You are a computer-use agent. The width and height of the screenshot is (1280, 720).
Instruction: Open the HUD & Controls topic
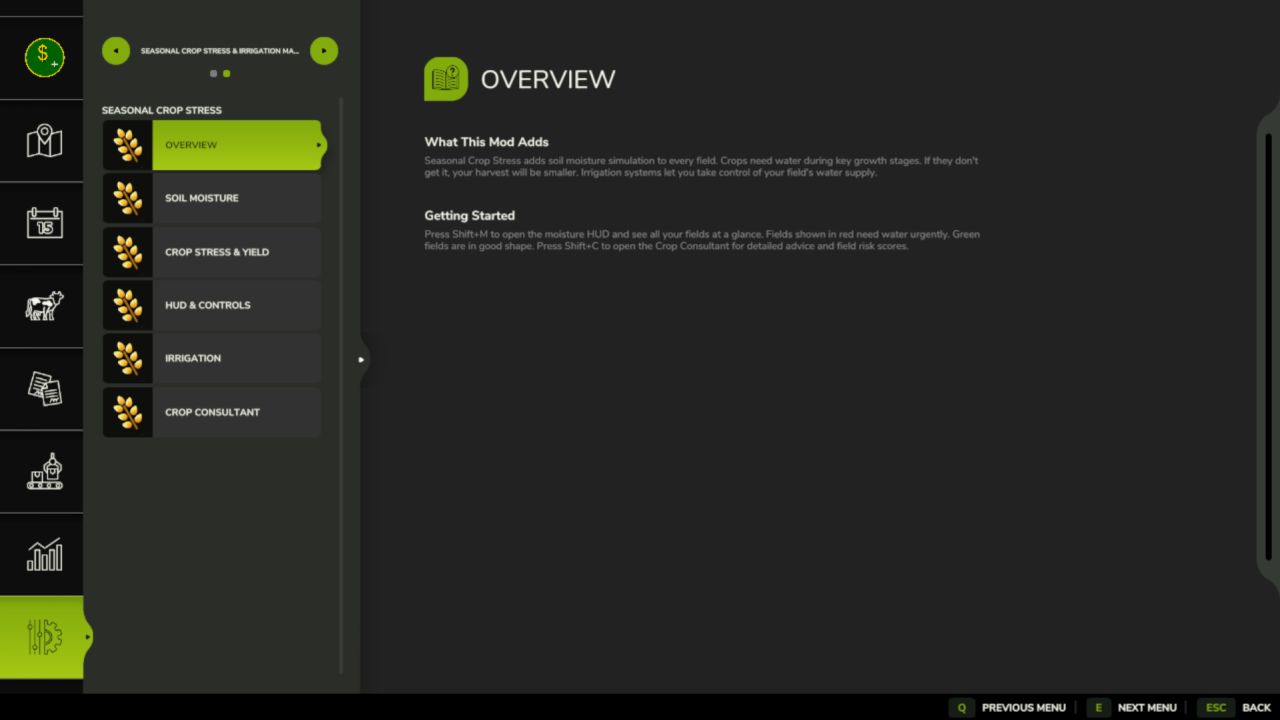[212, 305]
